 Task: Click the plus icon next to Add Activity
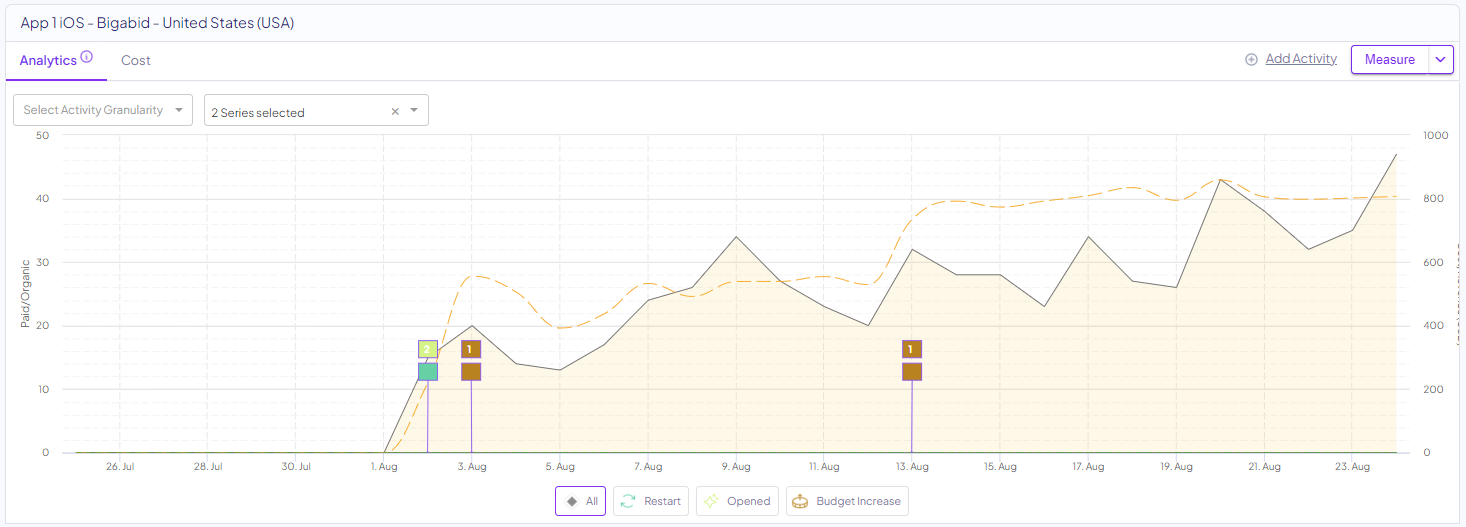[x=1251, y=60]
